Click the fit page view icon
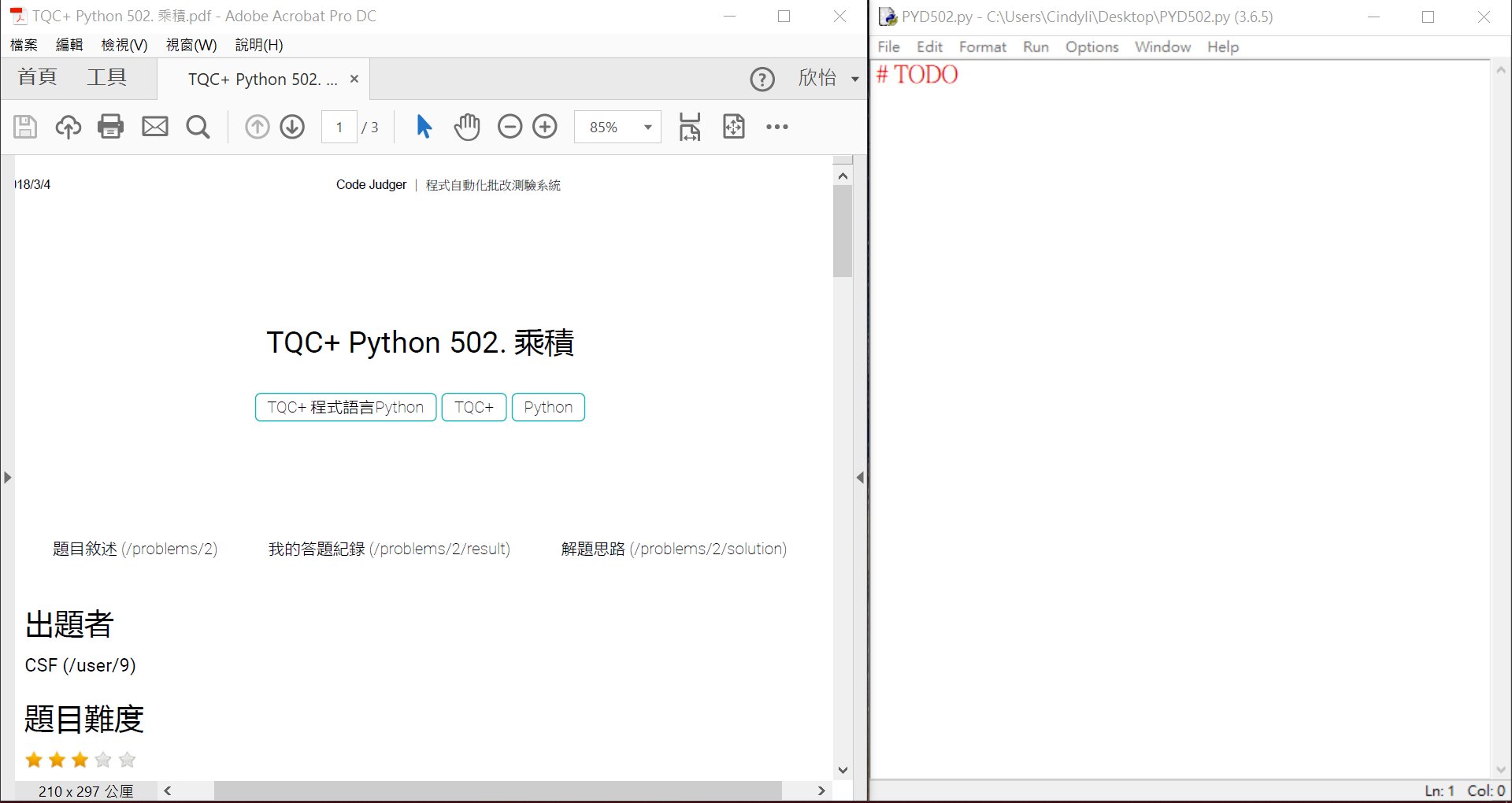 click(734, 127)
